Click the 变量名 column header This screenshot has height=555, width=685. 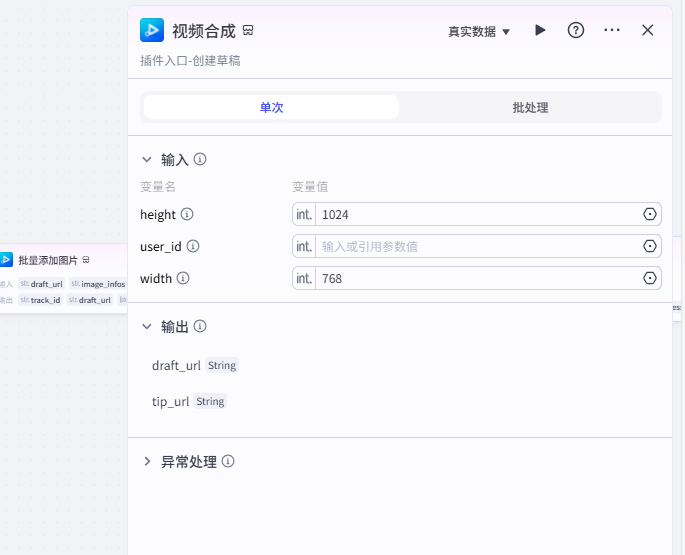pos(158,187)
